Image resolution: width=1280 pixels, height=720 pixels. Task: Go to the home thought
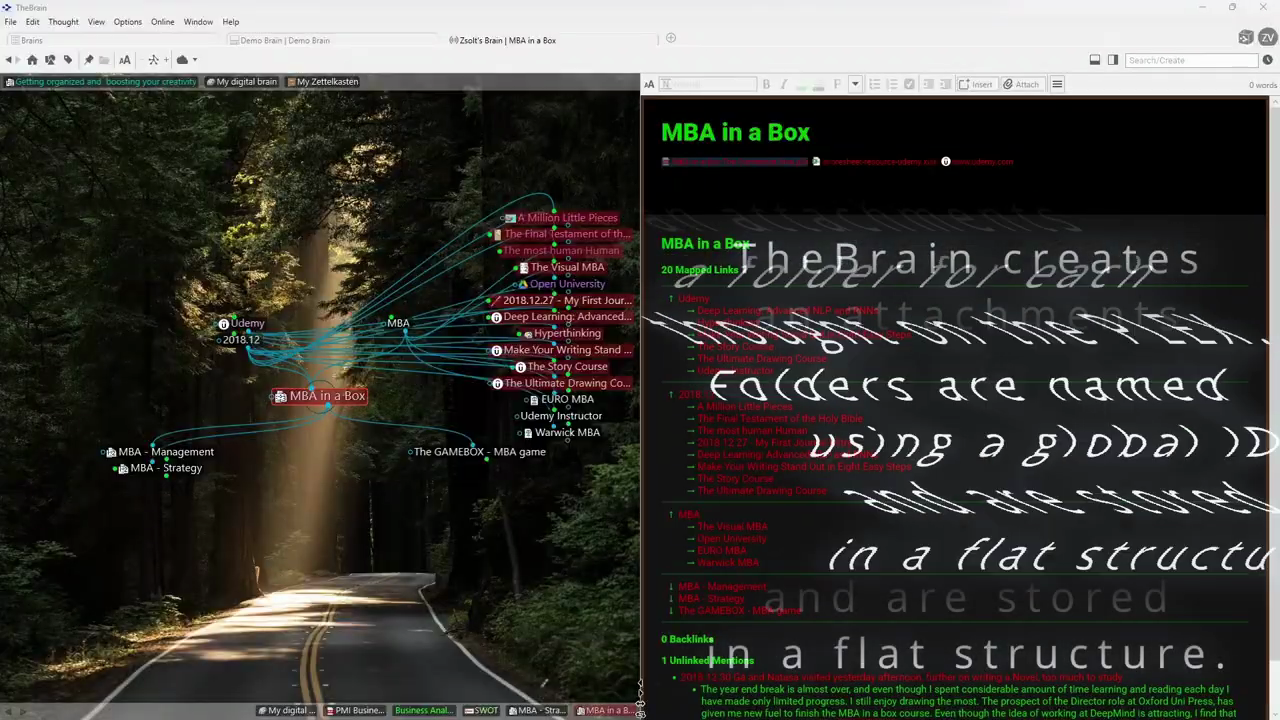click(x=32, y=60)
